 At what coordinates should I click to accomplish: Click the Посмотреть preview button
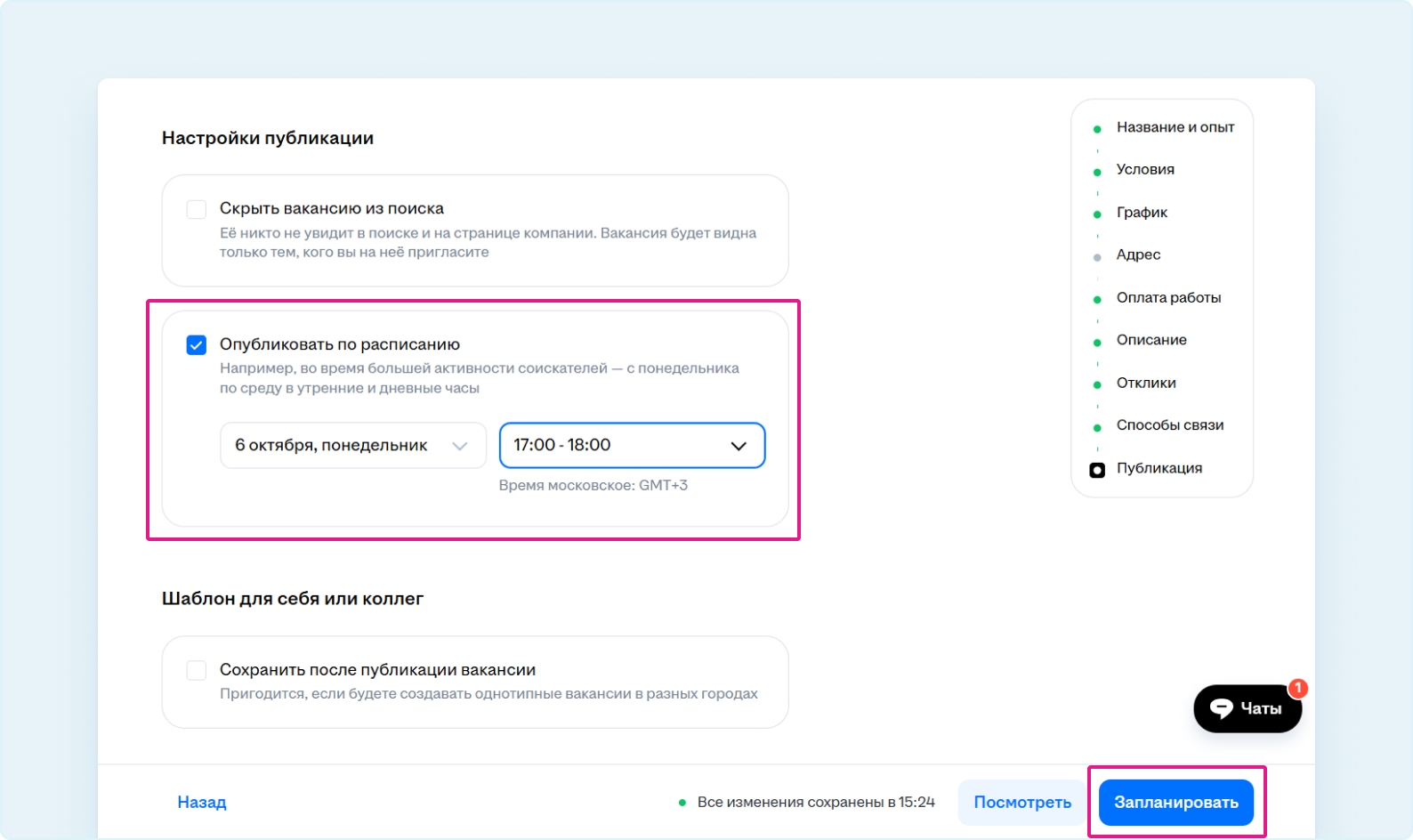[x=1021, y=803]
